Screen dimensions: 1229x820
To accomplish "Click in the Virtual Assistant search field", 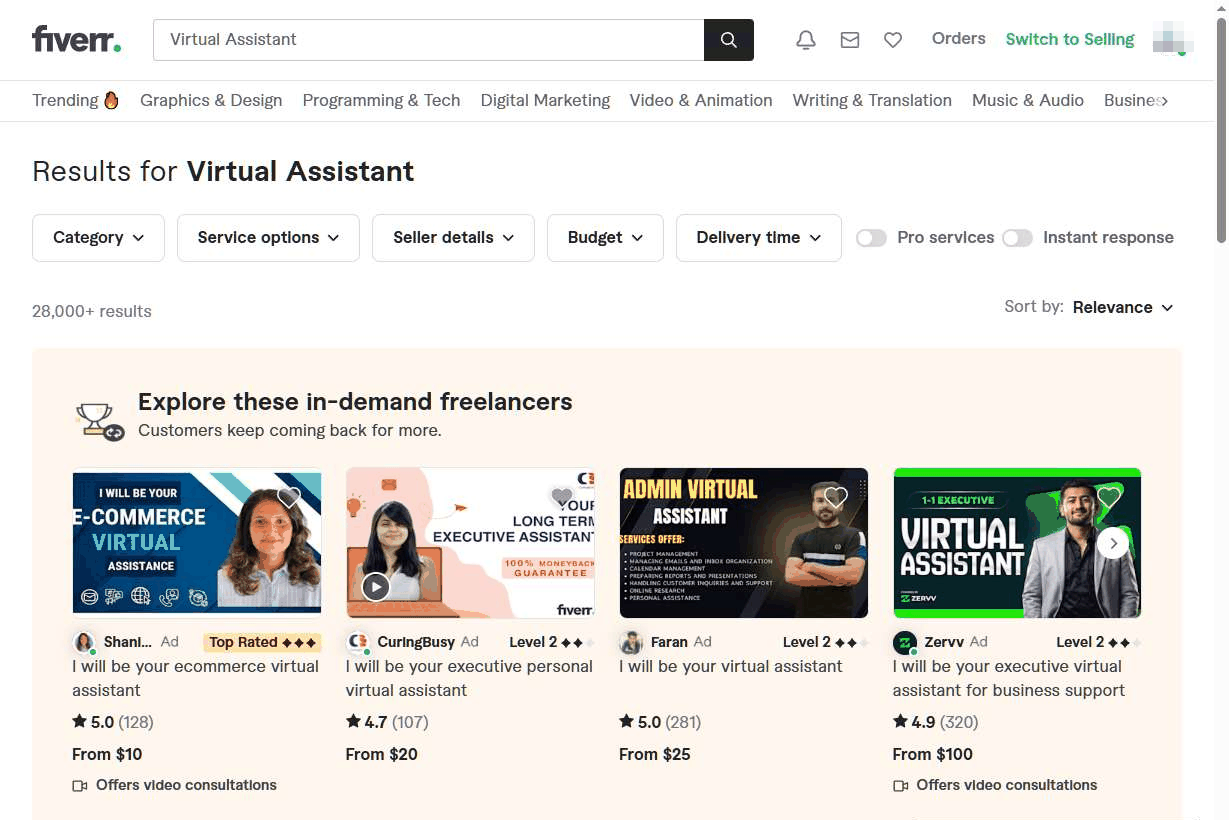I will click(428, 40).
